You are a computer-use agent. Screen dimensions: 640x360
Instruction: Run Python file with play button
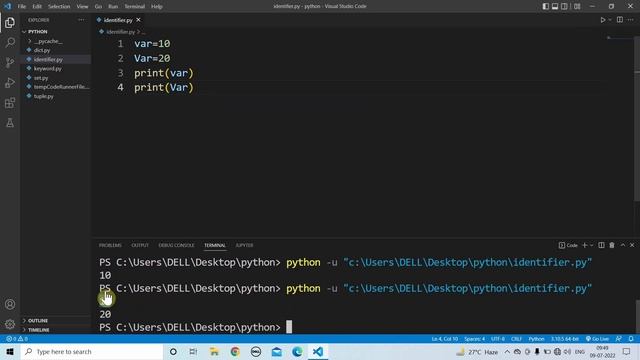602,20
